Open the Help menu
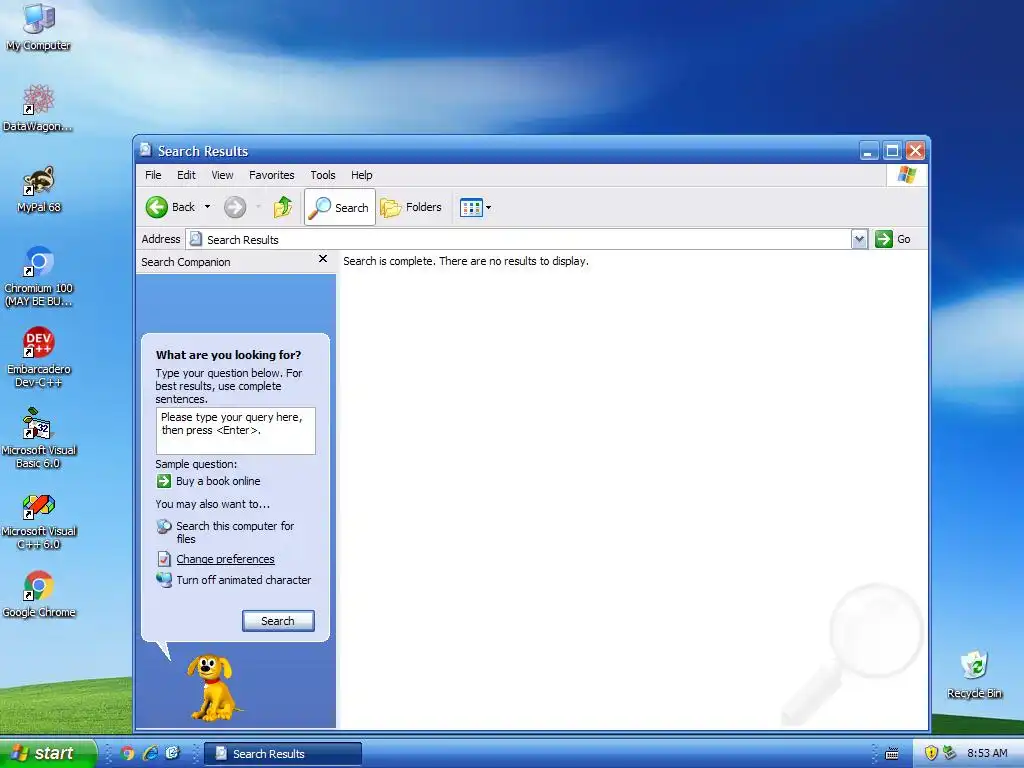Viewport: 1024px width, 768px height. [x=361, y=175]
